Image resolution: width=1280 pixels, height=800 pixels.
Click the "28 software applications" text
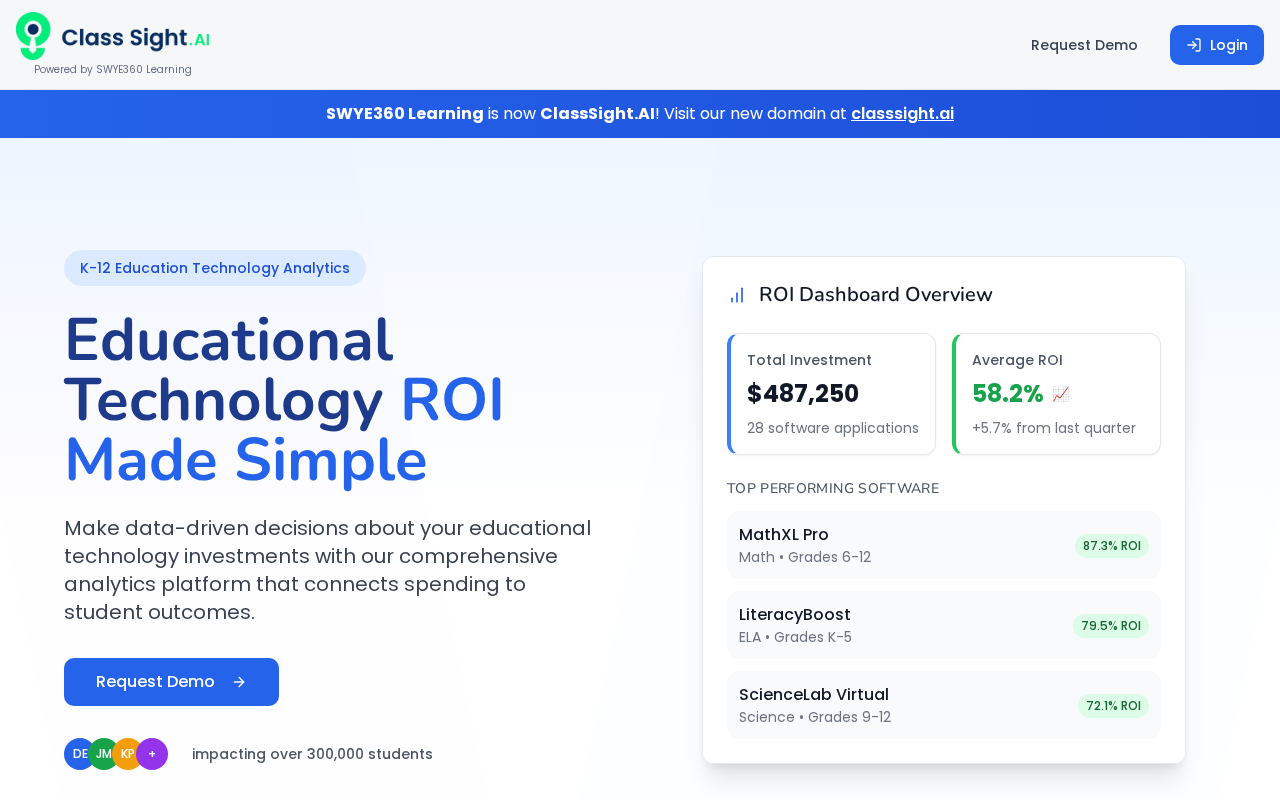tap(833, 428)
